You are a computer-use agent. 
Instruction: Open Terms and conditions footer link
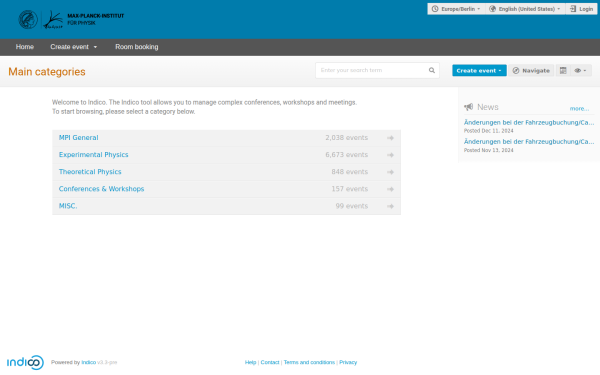point(309,362)
